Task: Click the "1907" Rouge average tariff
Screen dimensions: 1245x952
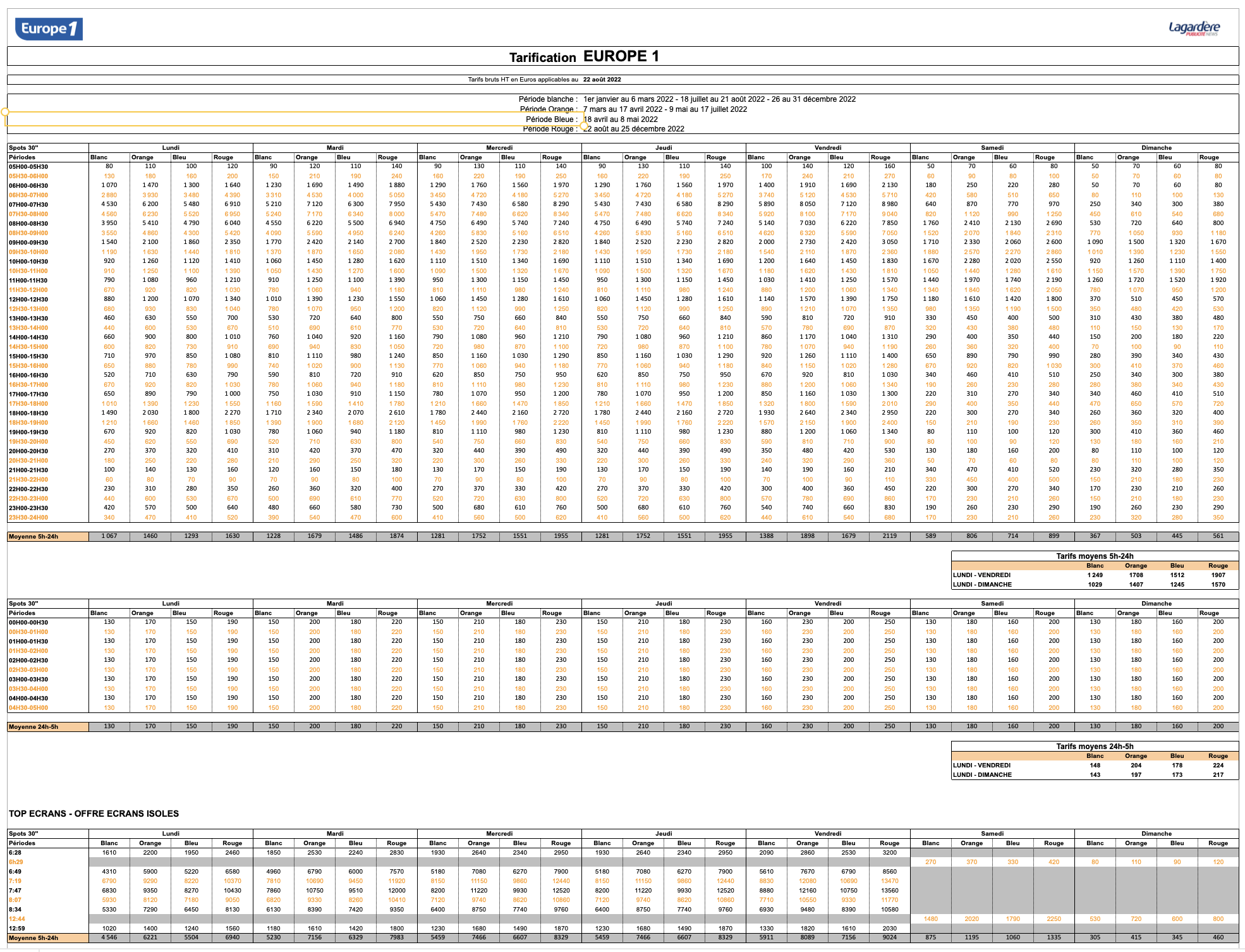Action: pos(1218,575)
